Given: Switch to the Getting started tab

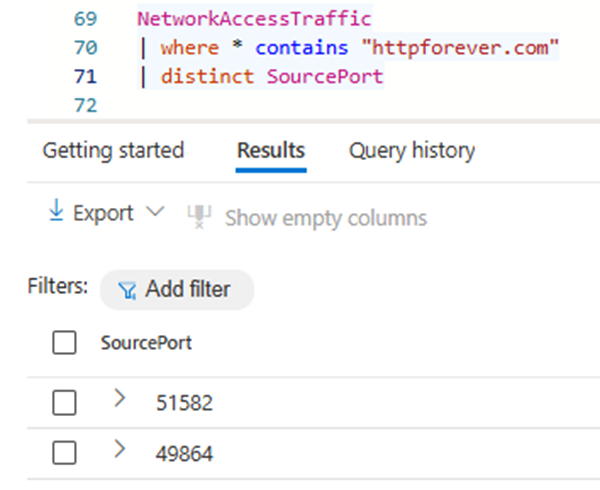Looking at the screenshot, I should coord(113,151).
